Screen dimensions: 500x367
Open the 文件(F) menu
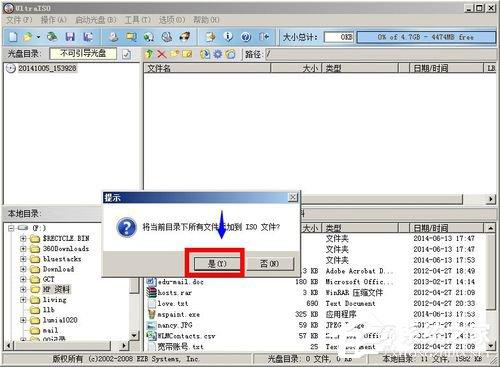tap(19, 20)
